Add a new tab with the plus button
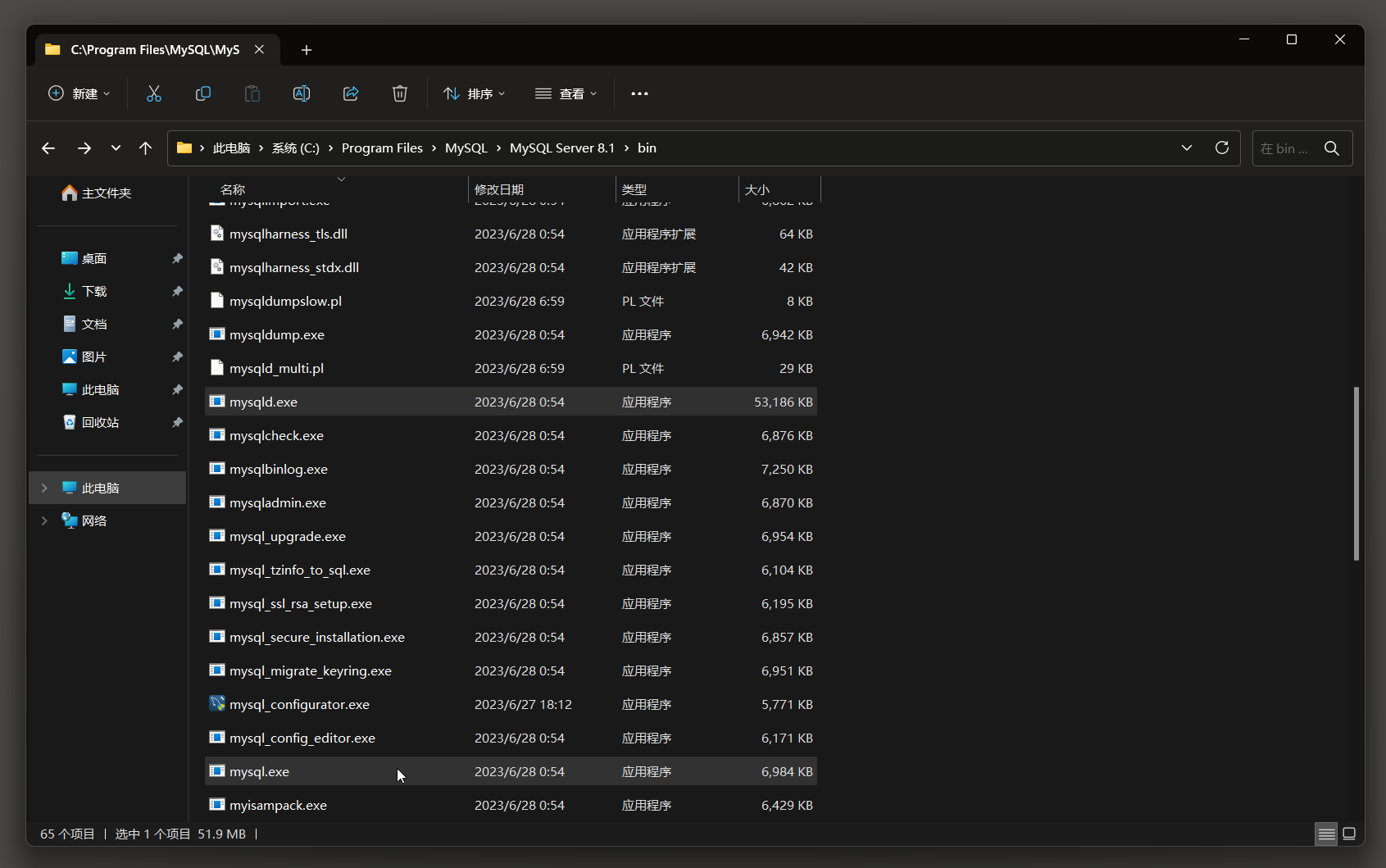This screenshot has width=1386, height=868. click(307, 50)
